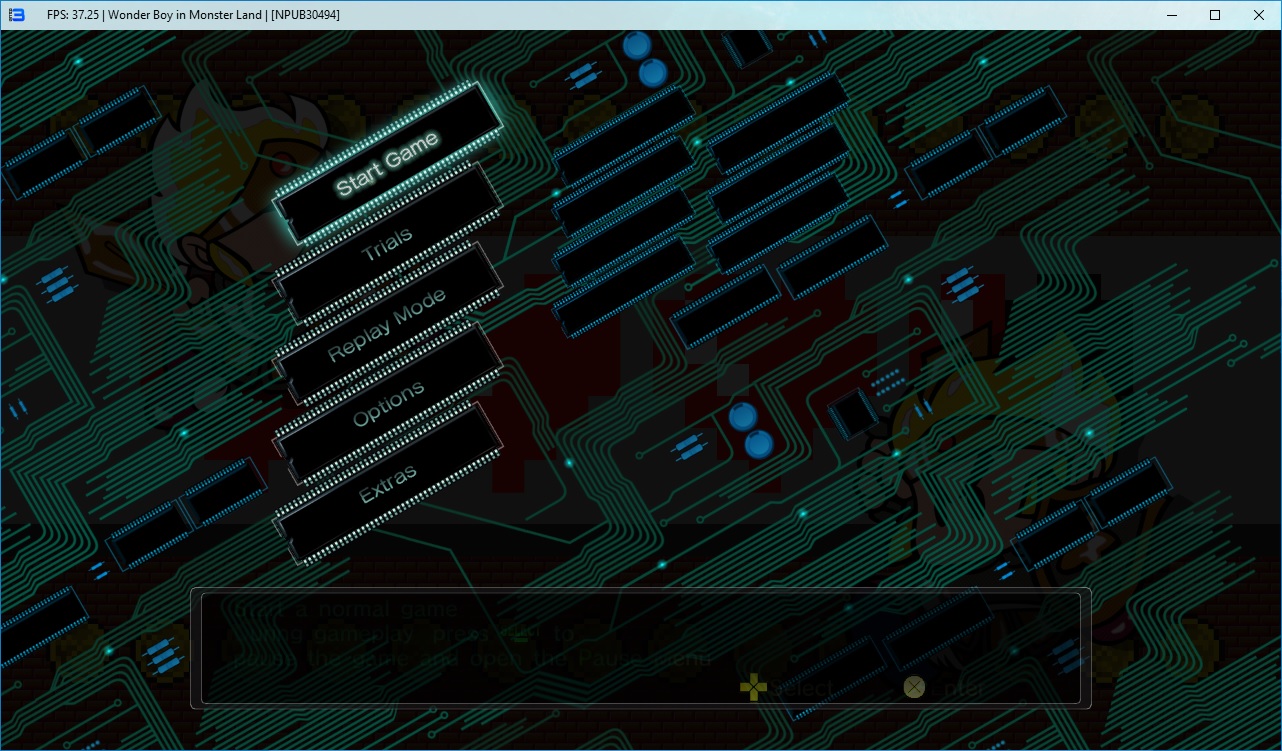Image resolution: width=1282 pixels, height=751 pixels.
Task: Open the Trials menu entry
Action: click(388, 243)
